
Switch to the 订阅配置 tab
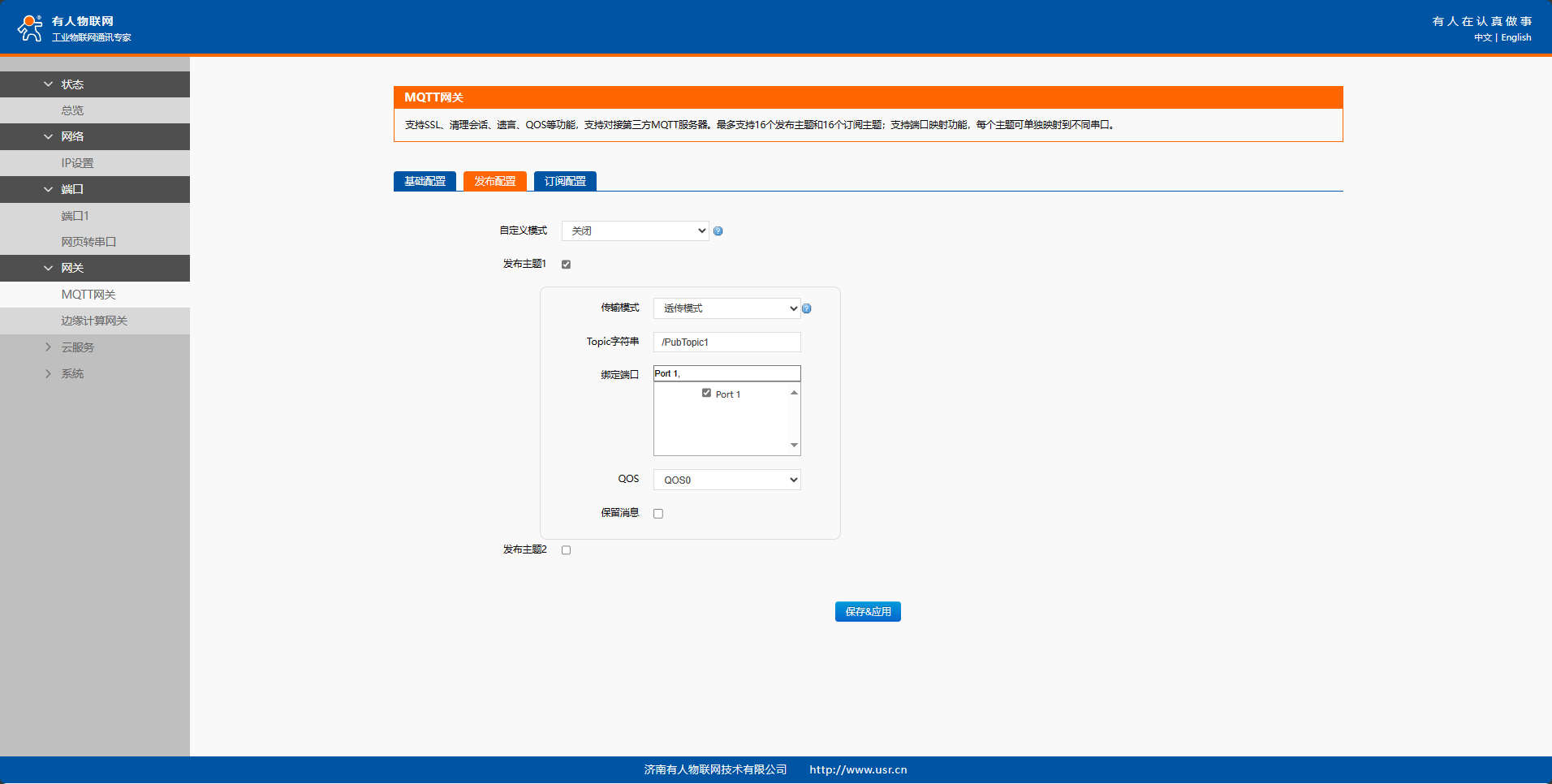tap(565, 181)
